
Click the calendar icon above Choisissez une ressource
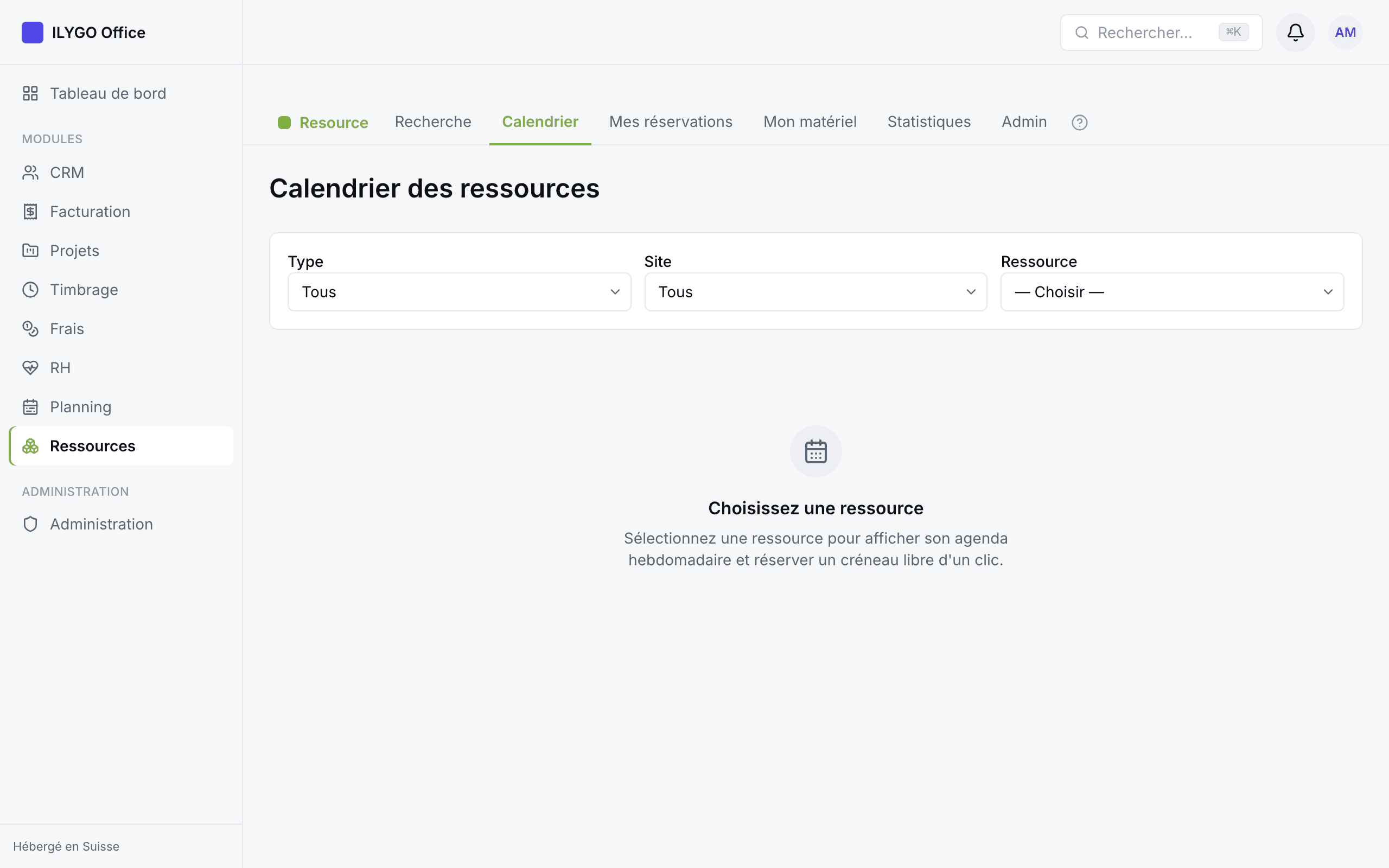(815, 451)
